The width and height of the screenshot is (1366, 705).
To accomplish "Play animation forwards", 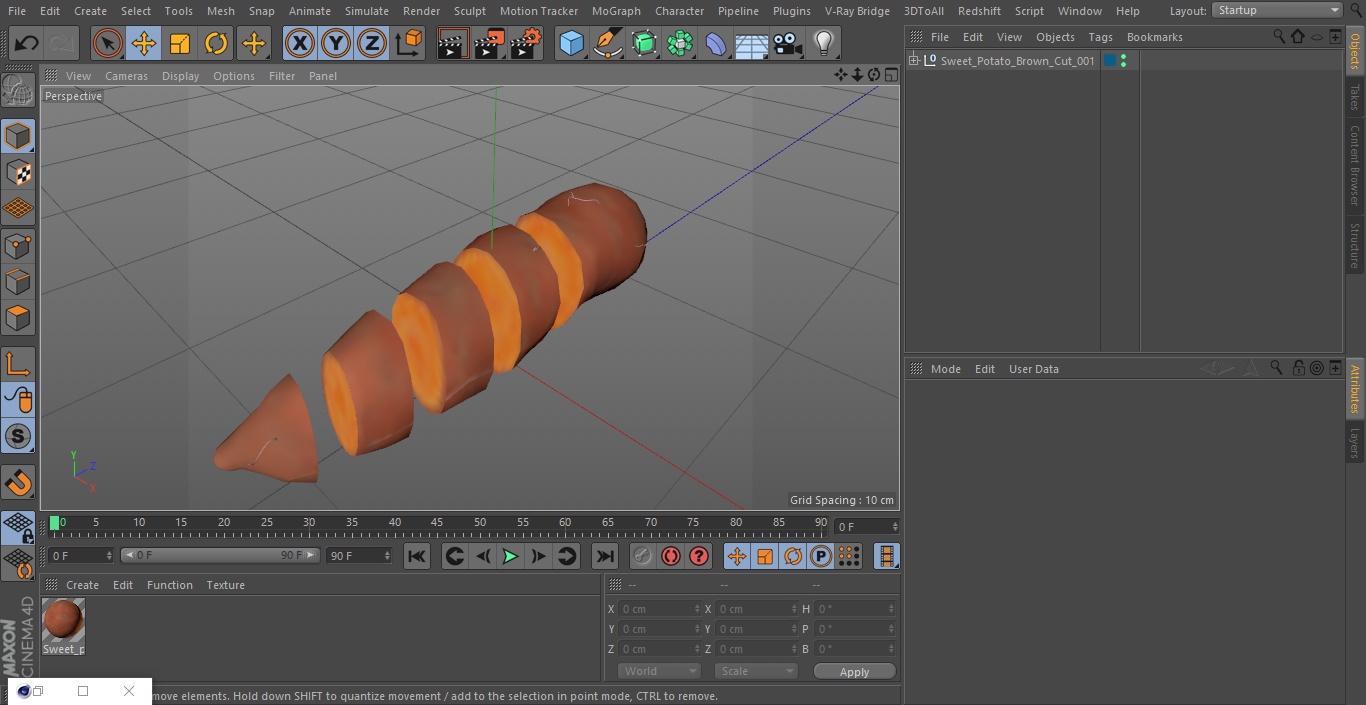I will 510,556.
